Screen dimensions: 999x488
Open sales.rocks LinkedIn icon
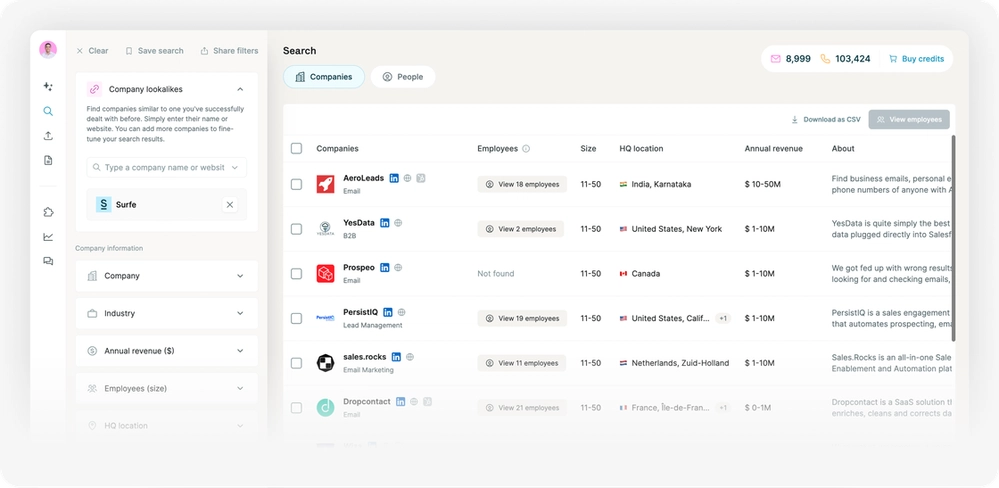tap(396, 357)
